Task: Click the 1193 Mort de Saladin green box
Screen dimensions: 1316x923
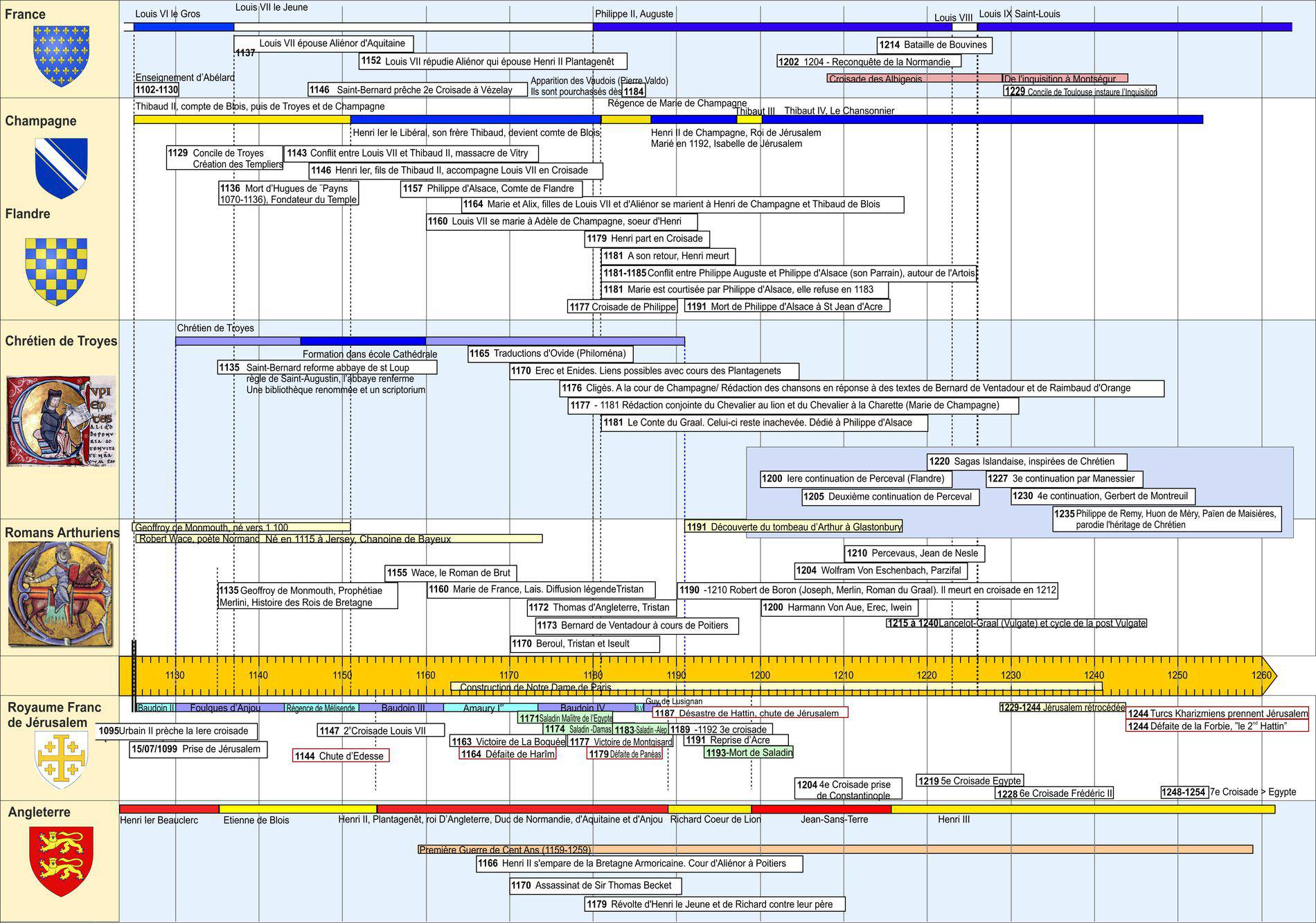Action: [749, 753]
